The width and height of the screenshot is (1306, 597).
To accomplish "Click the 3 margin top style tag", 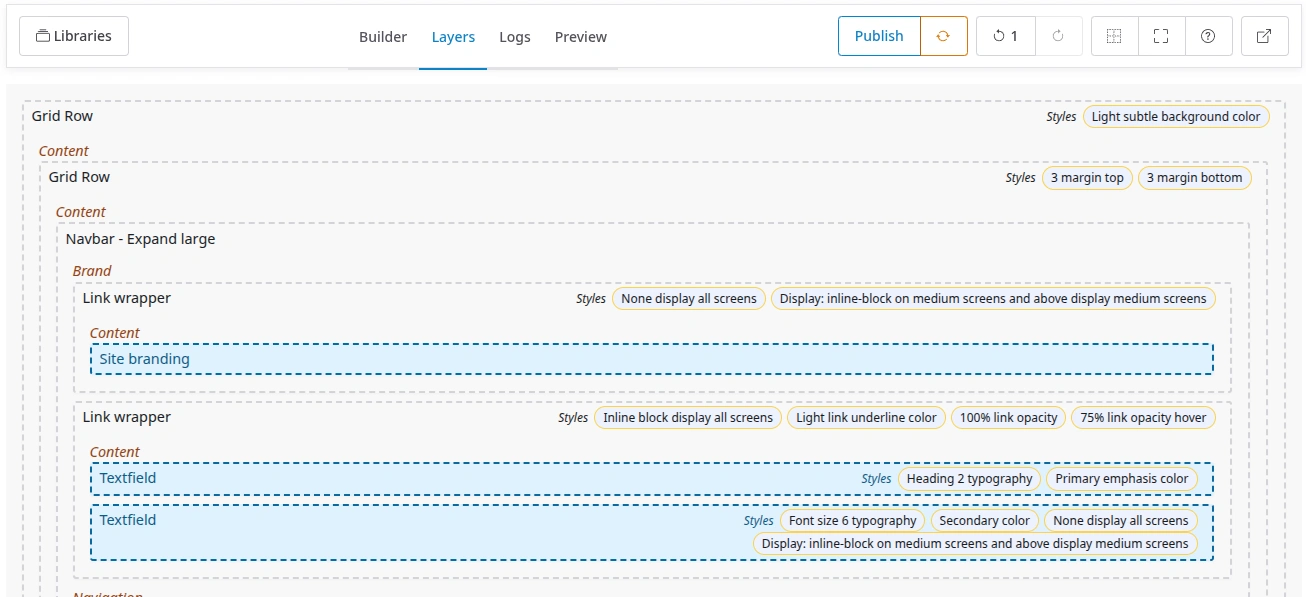I will (x=1087, y=178).
